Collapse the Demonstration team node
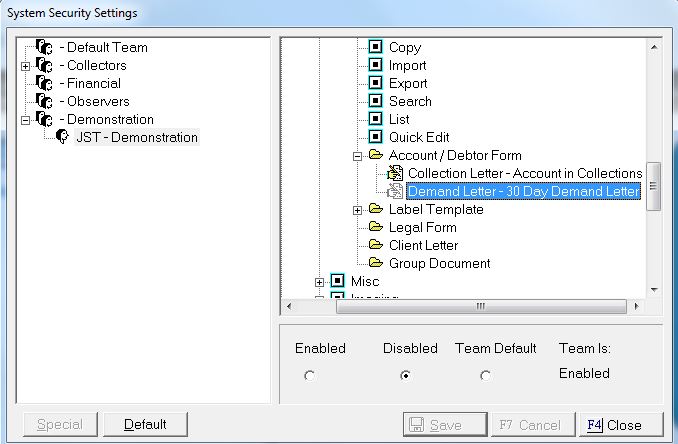The width and height of the screenshot is (678, 444). coord(25,119)
